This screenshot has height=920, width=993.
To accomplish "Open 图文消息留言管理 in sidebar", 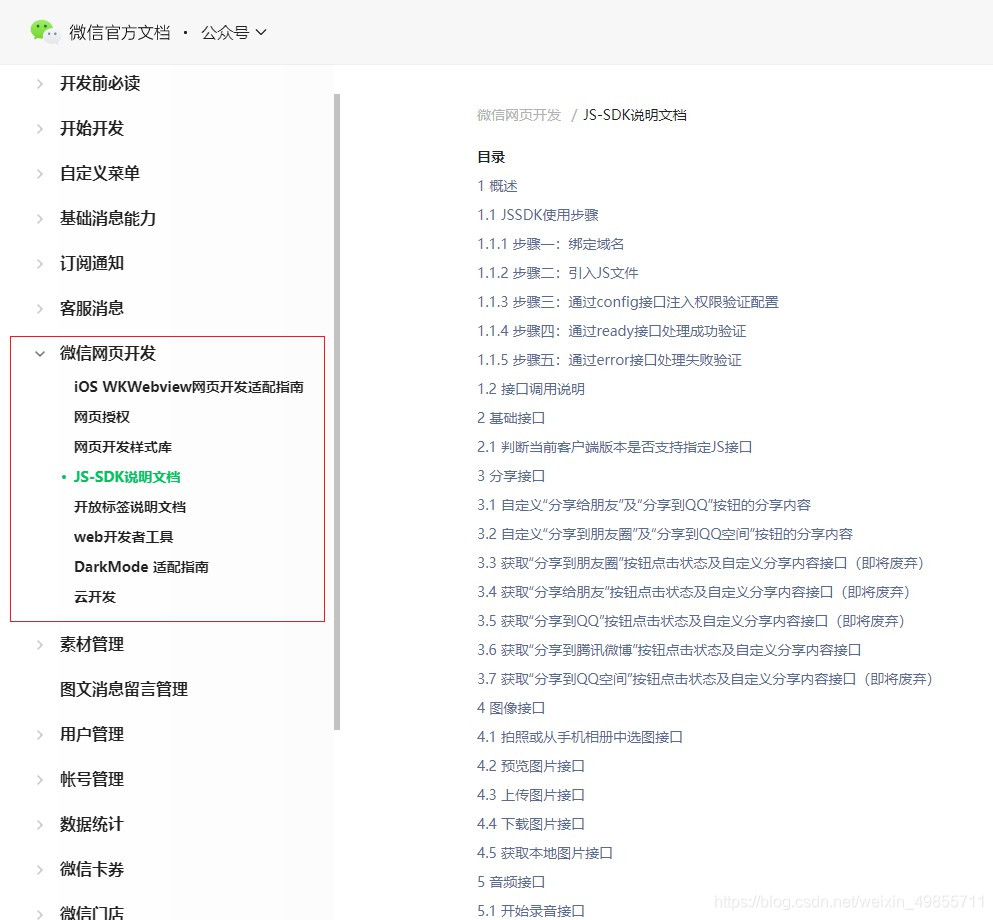I will 123,689.
